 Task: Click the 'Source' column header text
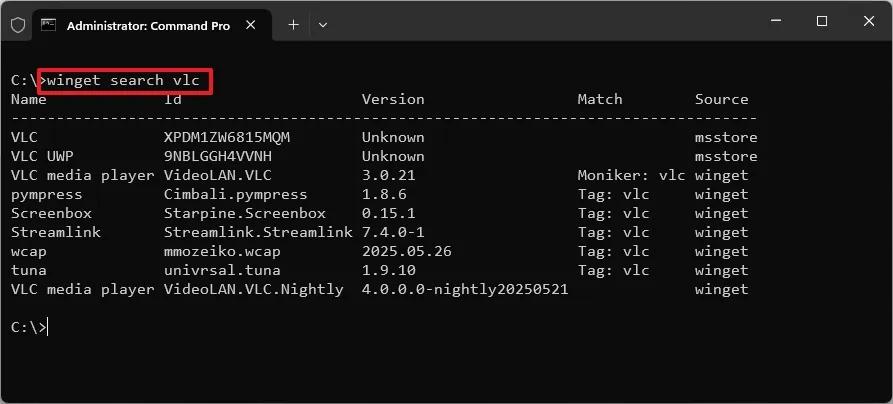pyautogui.click(x=721, y=99)
